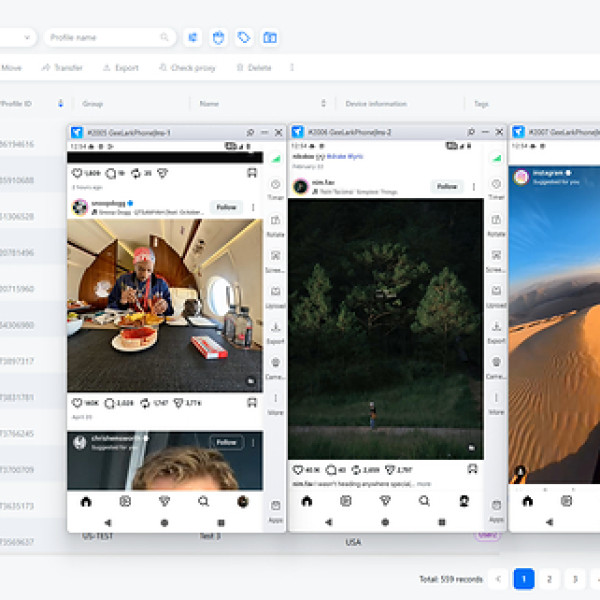Viewport: 600px width, 600px height.
Task: Click the Upload icon in phone-1 sidebar
Action: pos(276,292)
